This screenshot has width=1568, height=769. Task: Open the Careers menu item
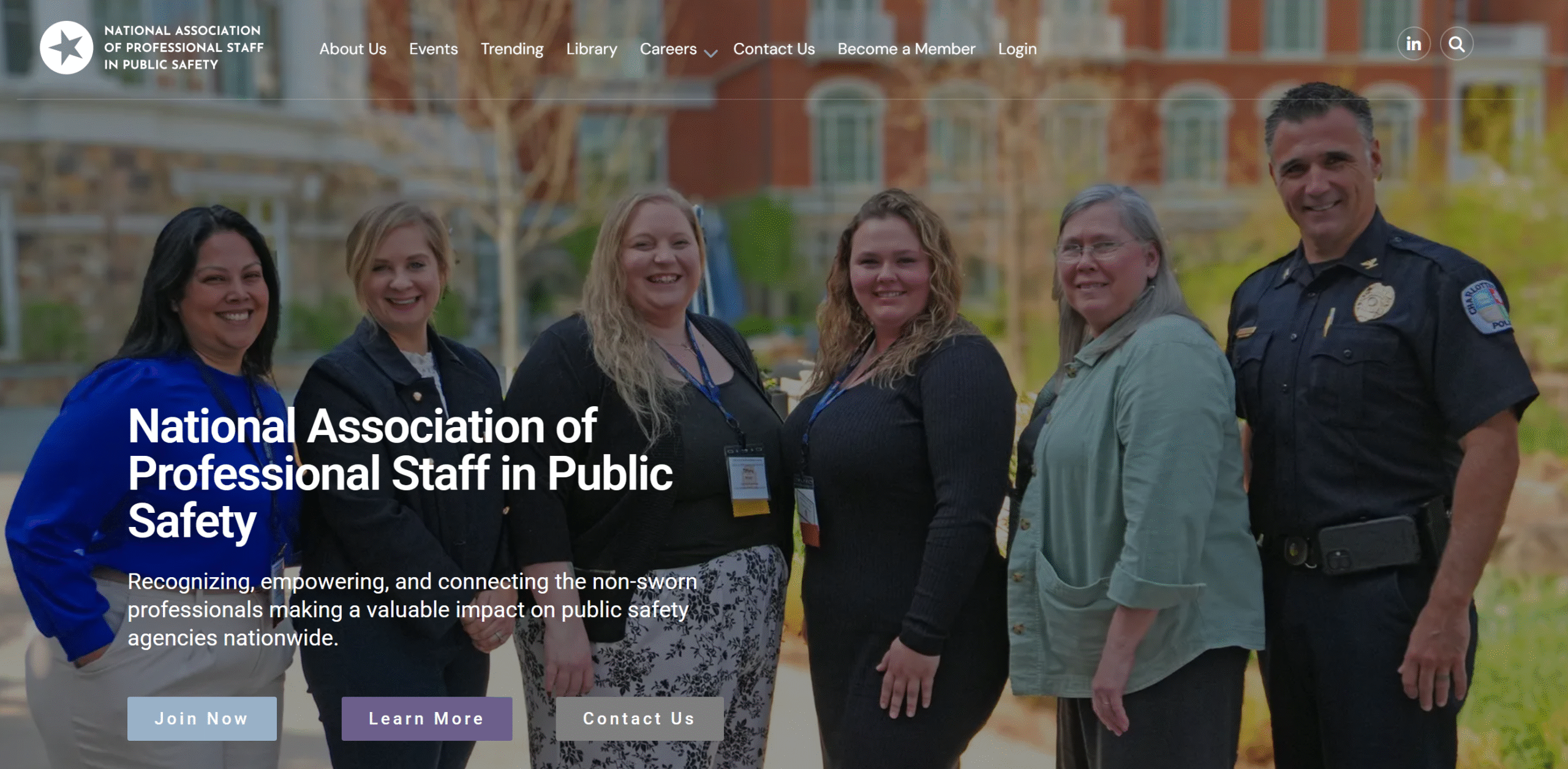(x=668, y=49)
